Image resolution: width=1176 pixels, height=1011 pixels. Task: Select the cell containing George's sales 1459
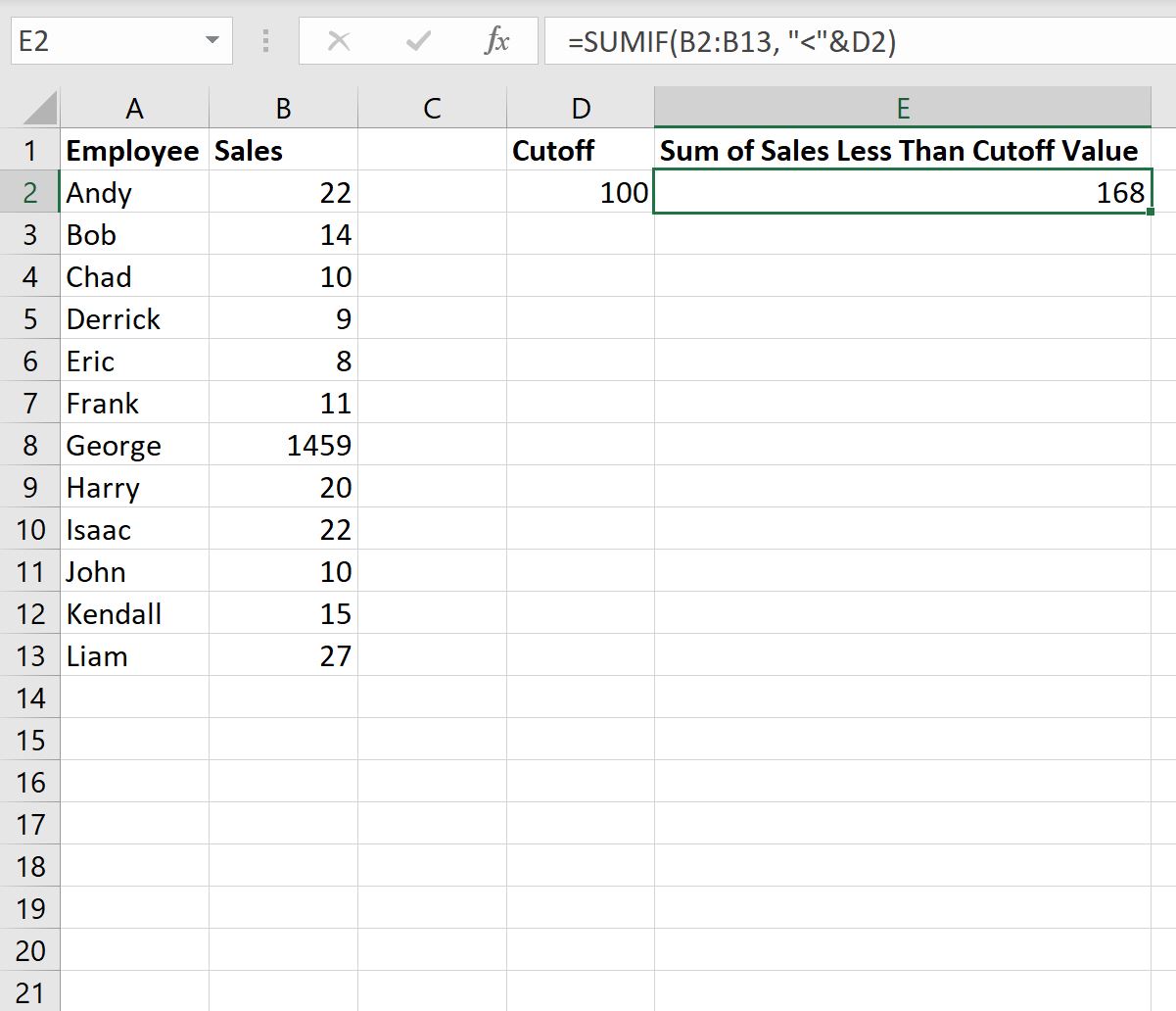(x=282, y=445)
